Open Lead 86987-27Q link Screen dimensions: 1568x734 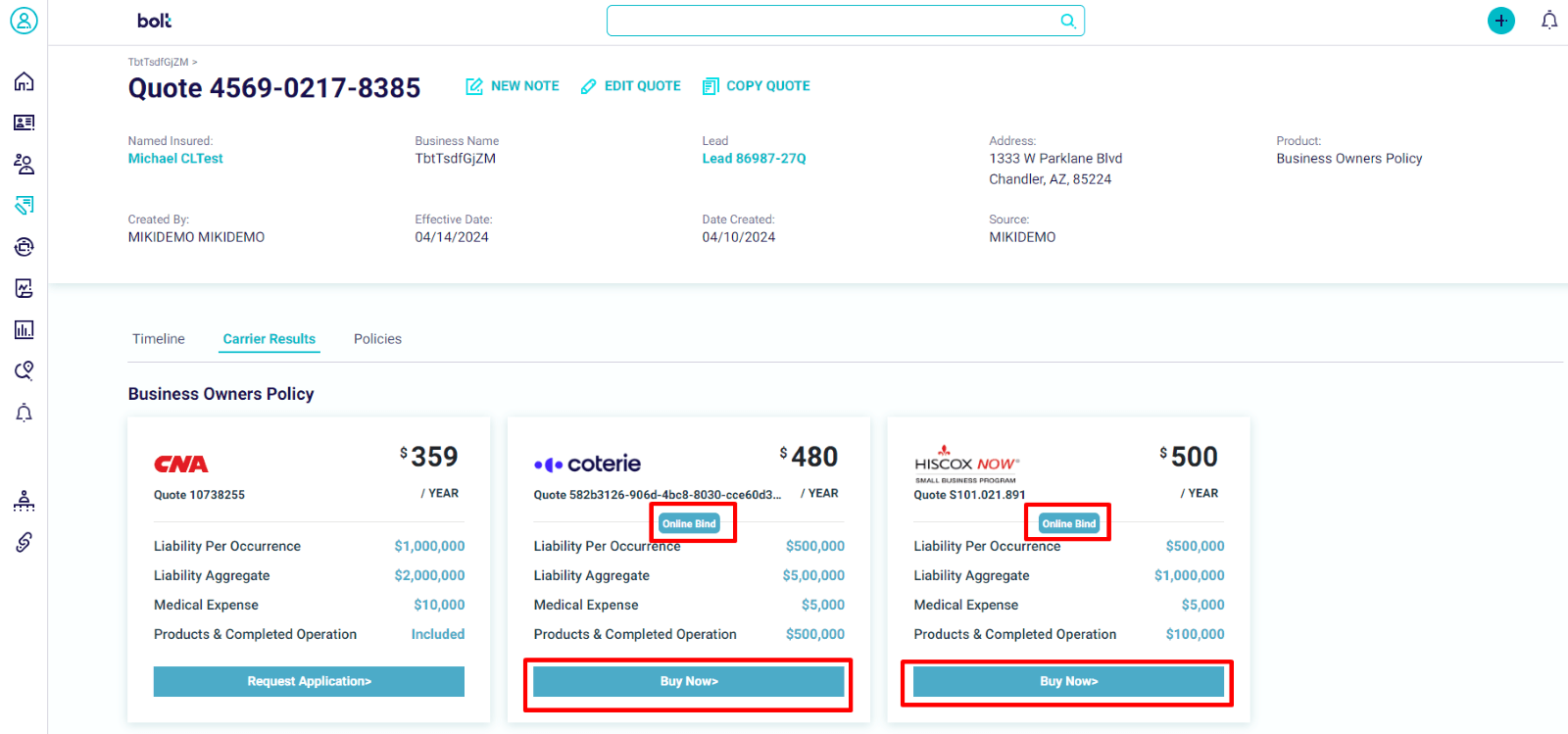point(754,159)
